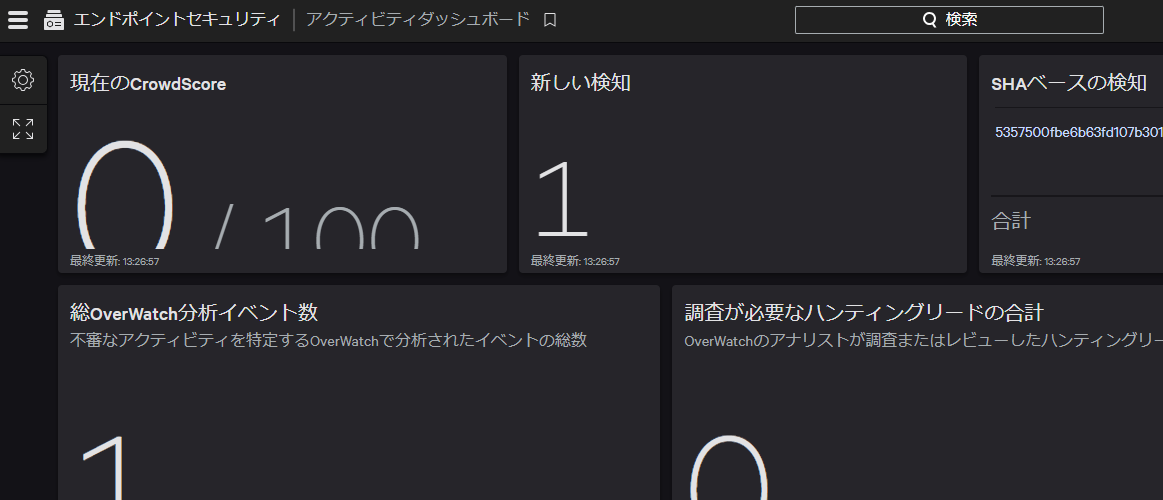Select the 現在のCrowdScore widget title
This screenshot has width=1163, height=500.
point(148,83)
